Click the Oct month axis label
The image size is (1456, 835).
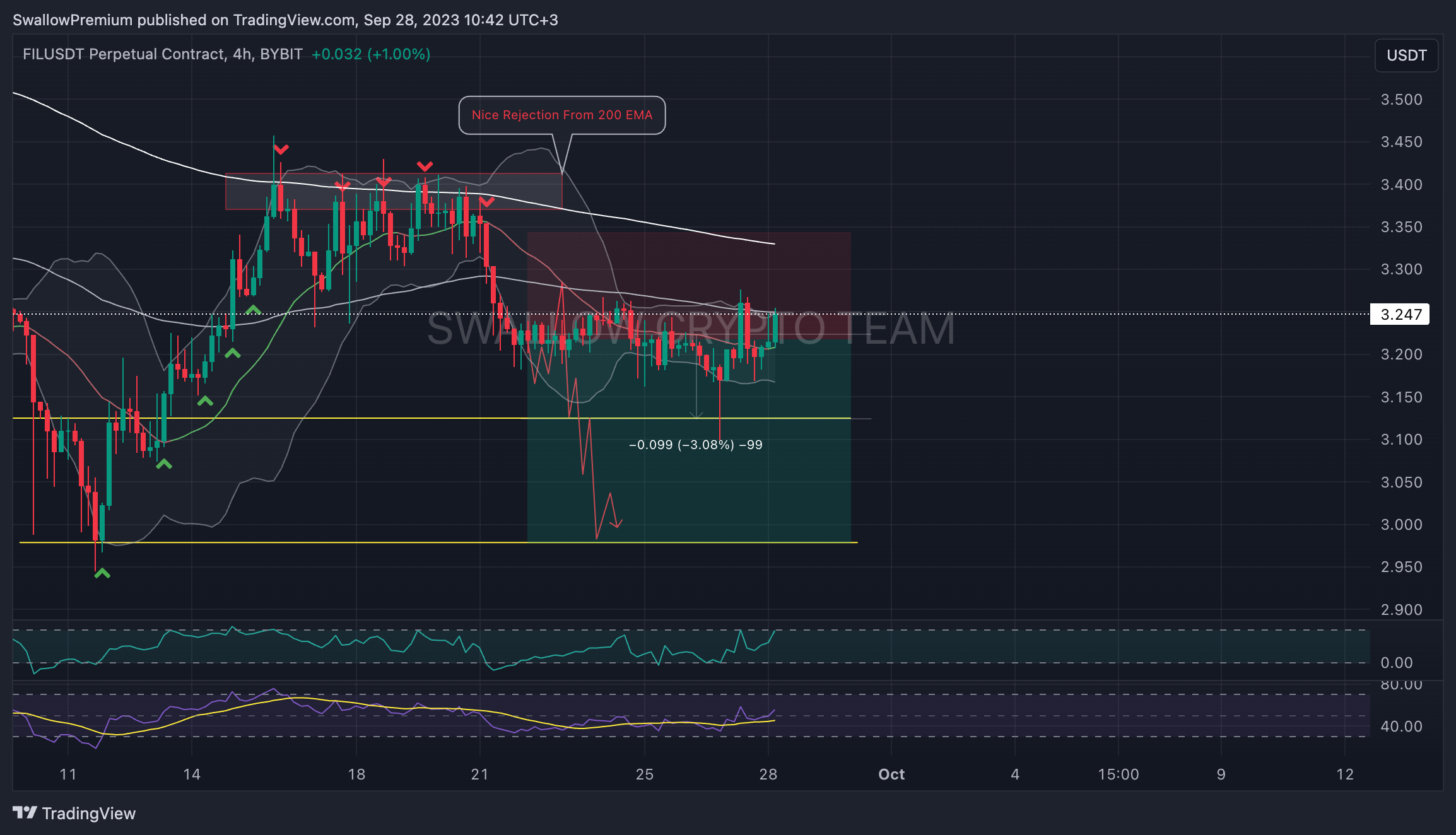coord(891,774)
